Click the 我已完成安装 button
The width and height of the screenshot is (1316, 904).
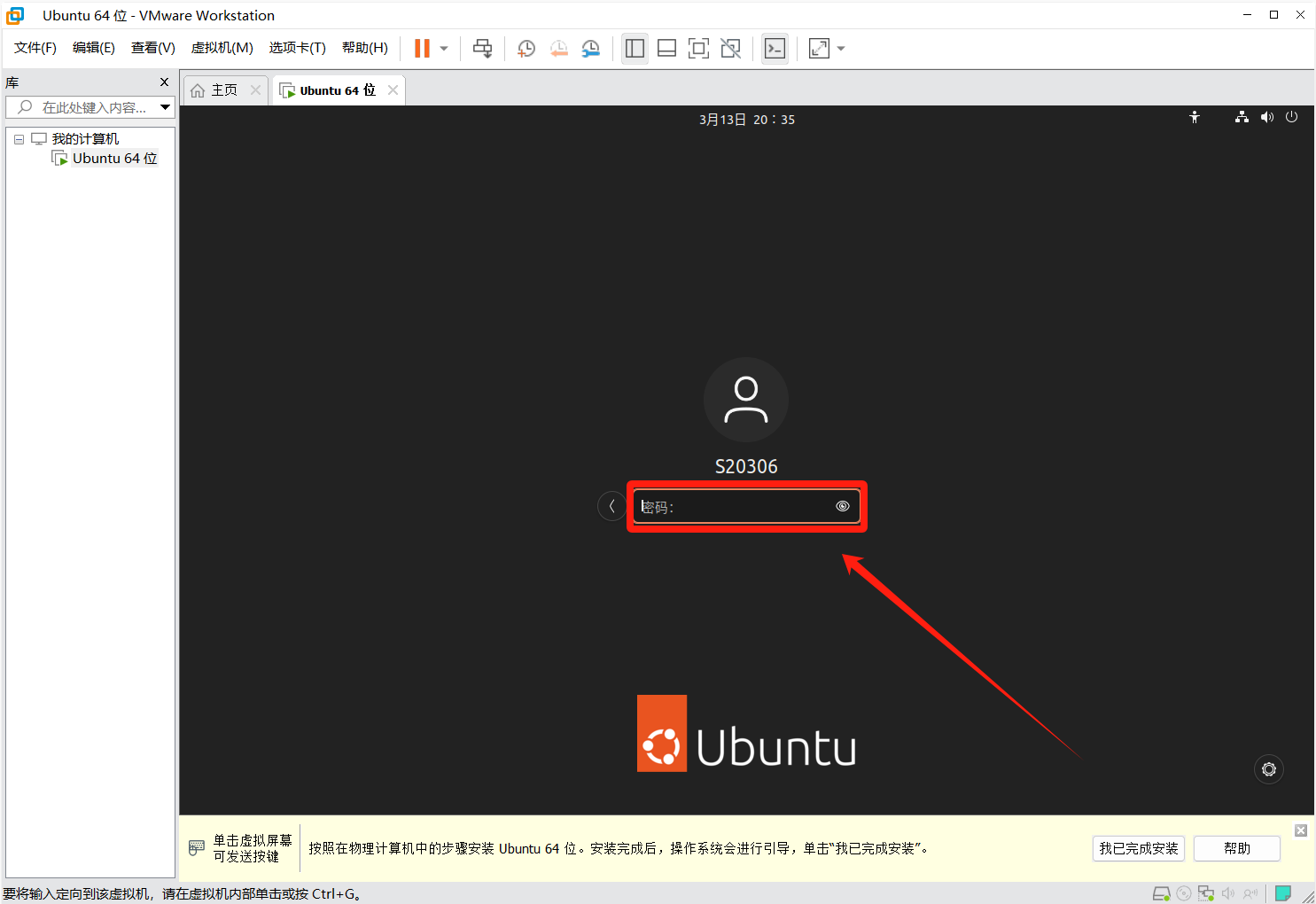(1138, 848)
